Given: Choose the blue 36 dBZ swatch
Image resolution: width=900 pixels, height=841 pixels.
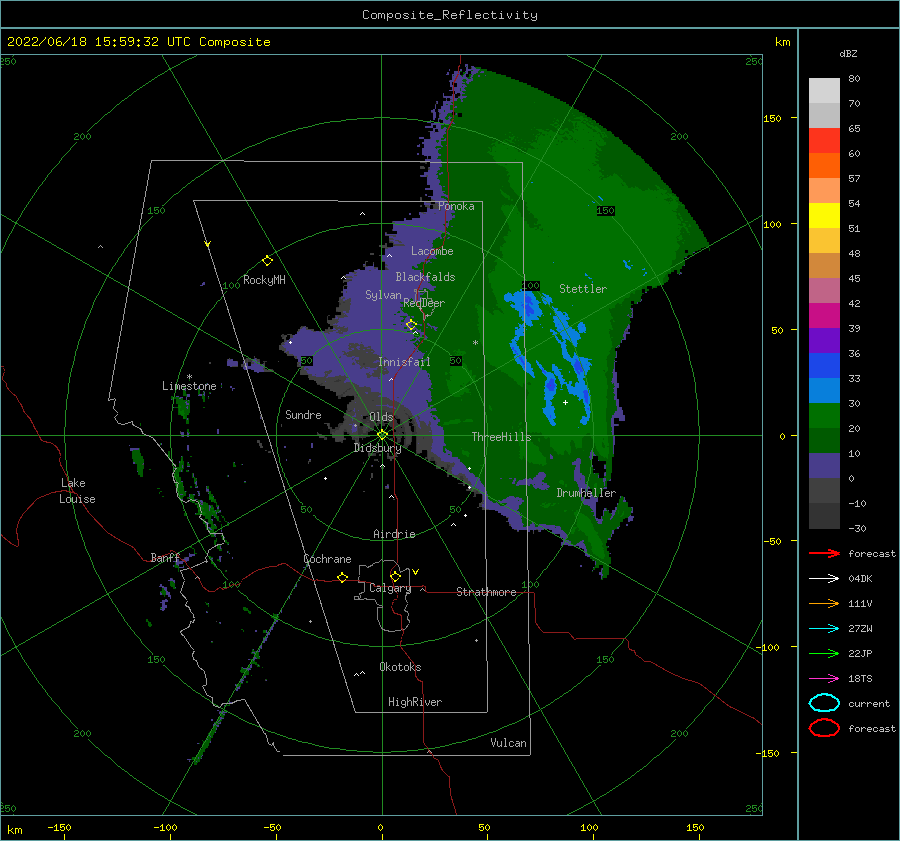Looking at the screenshot, I should (824, 365).
